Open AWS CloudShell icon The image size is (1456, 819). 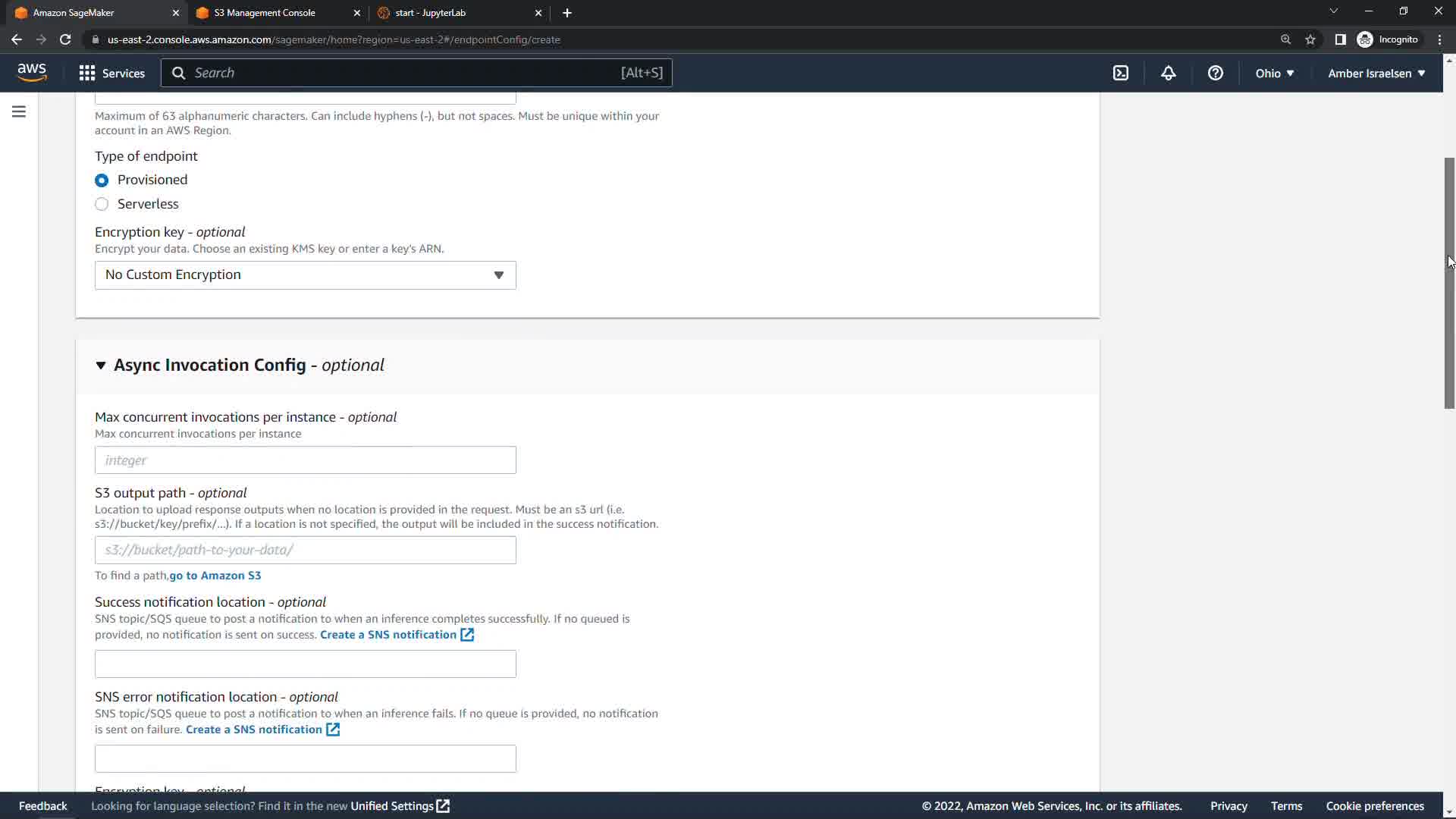(1120, 73)
